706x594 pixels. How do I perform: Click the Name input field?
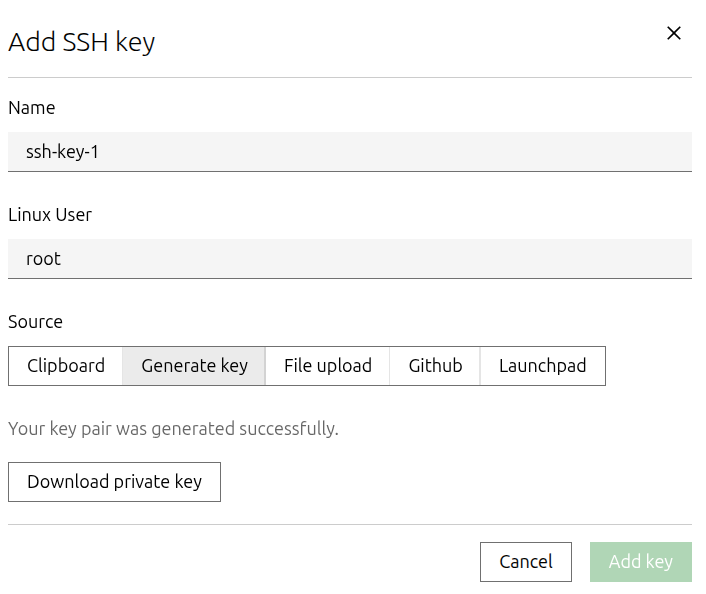350,152
